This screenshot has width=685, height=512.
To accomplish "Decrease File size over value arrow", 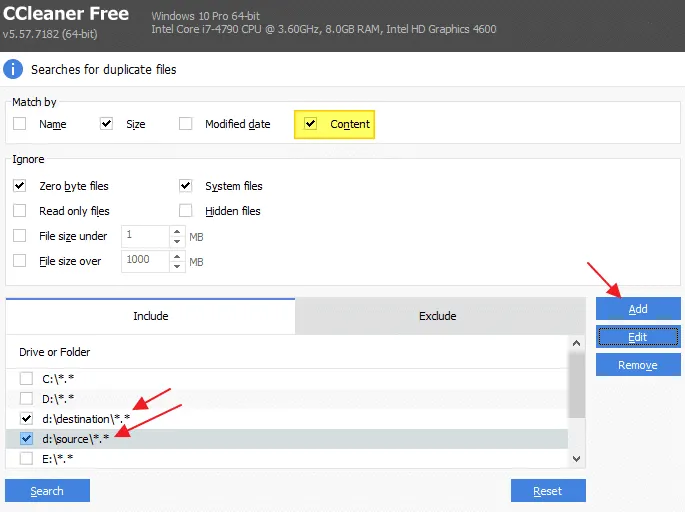I will pyautogui.click(x=177, y=266).
